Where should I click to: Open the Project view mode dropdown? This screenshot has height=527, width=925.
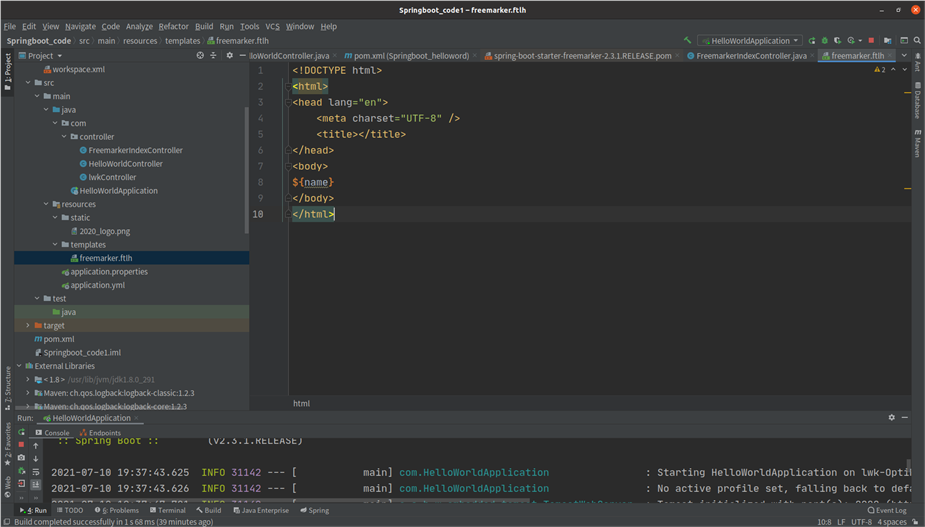point(40,55)
